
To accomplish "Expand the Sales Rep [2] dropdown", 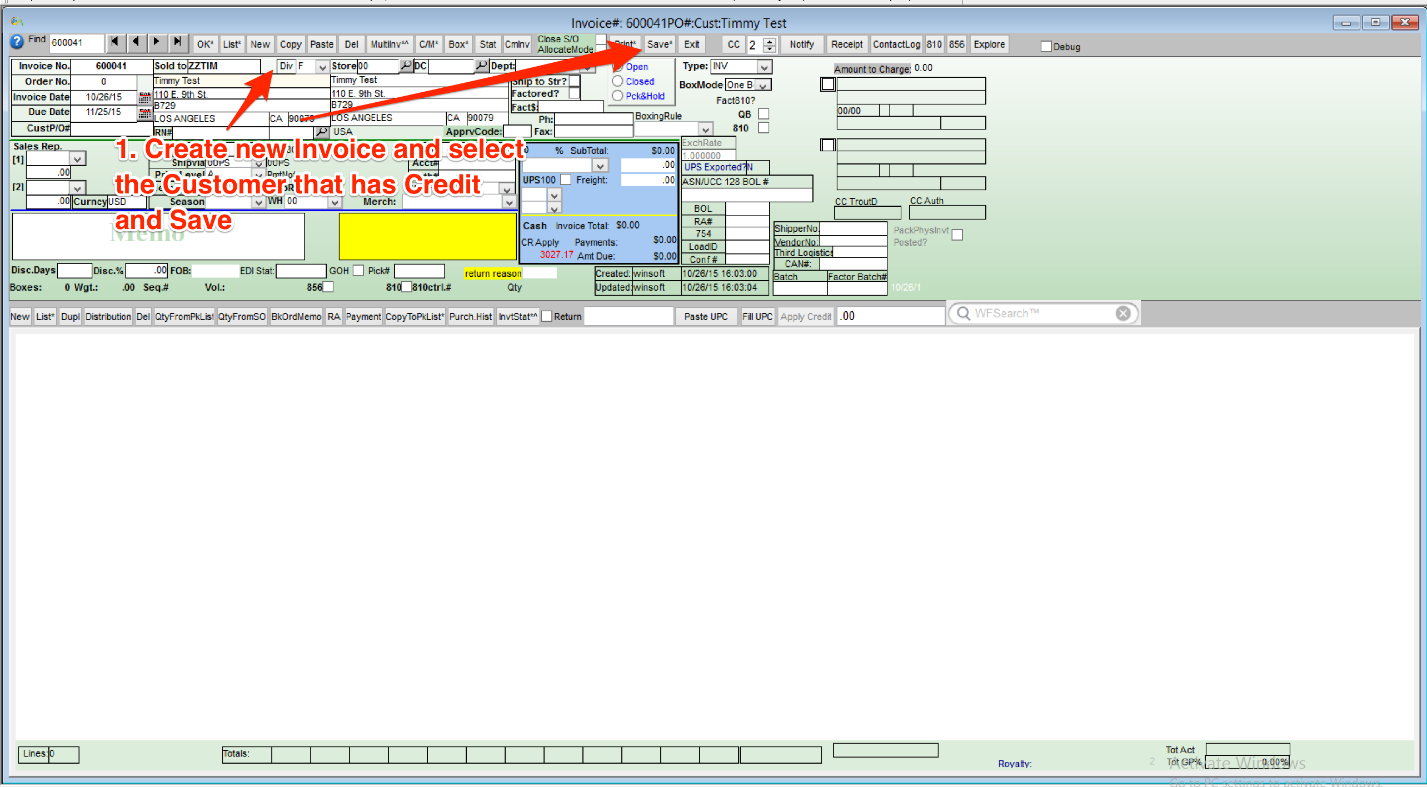I will pyautogui.click(x=78, y=187).
